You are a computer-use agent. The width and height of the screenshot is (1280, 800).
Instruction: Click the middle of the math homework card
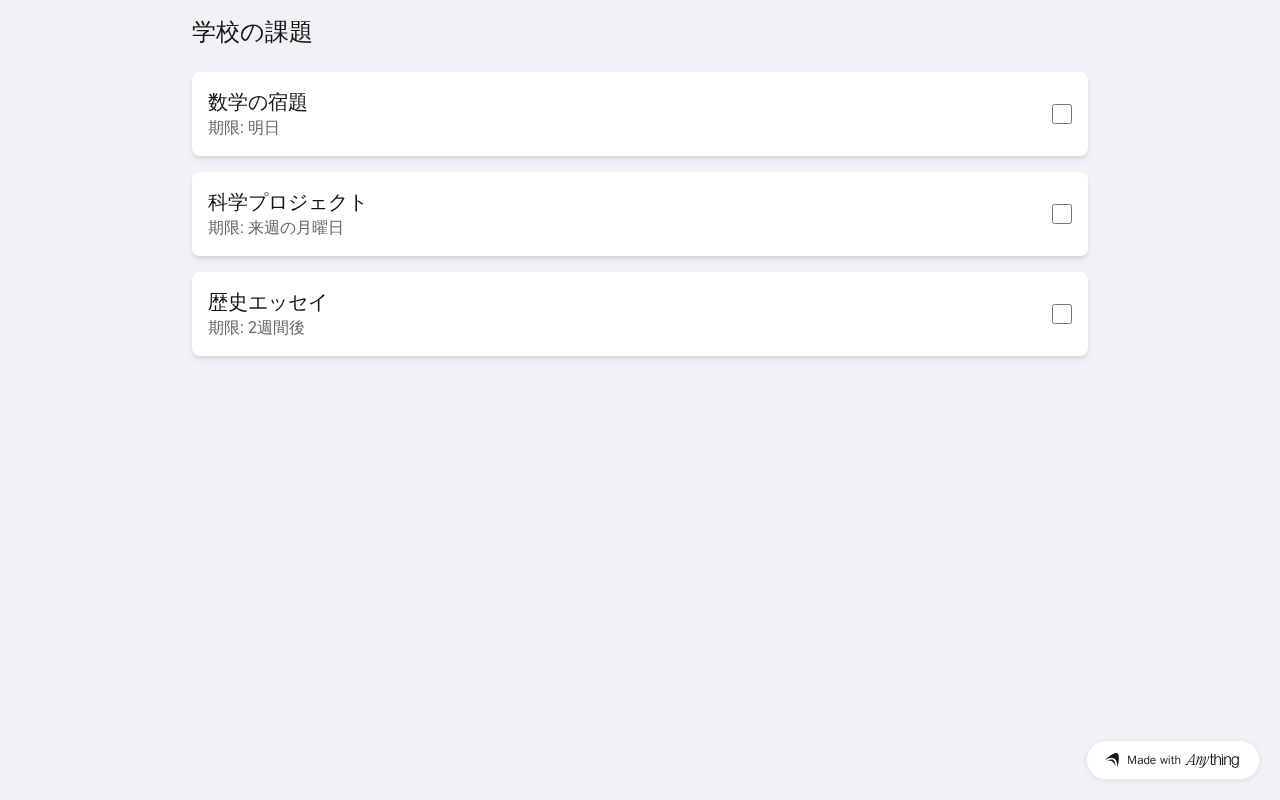pos(640,114)
